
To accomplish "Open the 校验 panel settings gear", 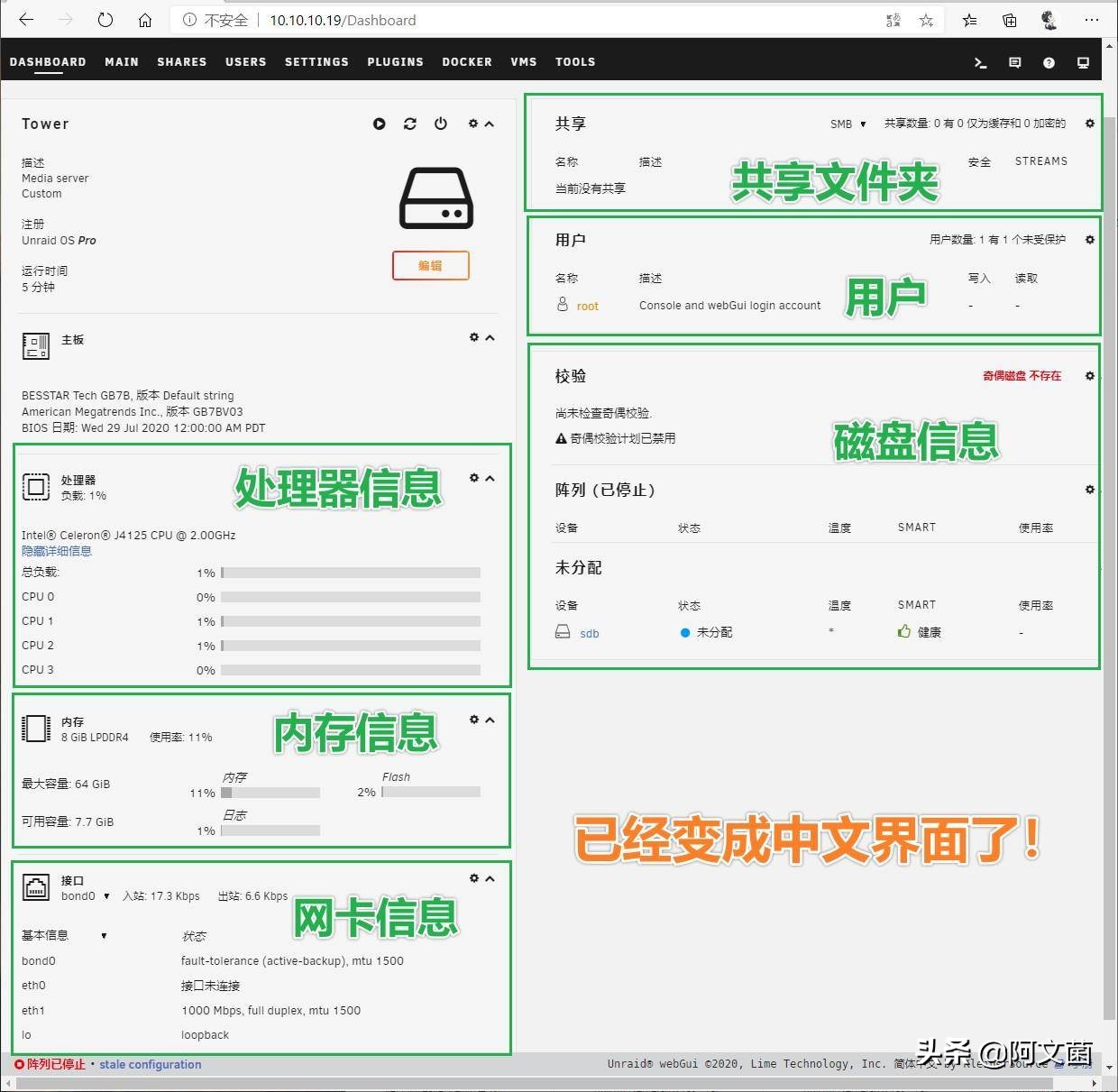I will coord(1089,376).
